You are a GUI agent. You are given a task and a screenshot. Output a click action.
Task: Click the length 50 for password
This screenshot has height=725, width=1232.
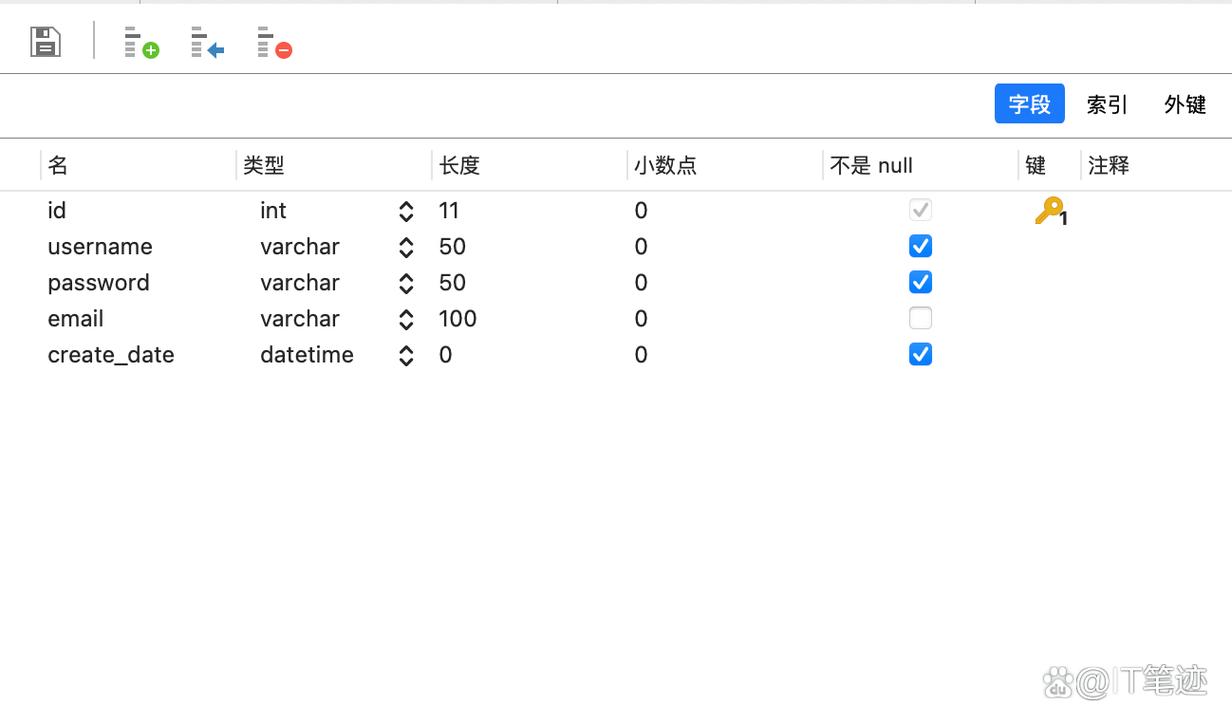(453, 282)
